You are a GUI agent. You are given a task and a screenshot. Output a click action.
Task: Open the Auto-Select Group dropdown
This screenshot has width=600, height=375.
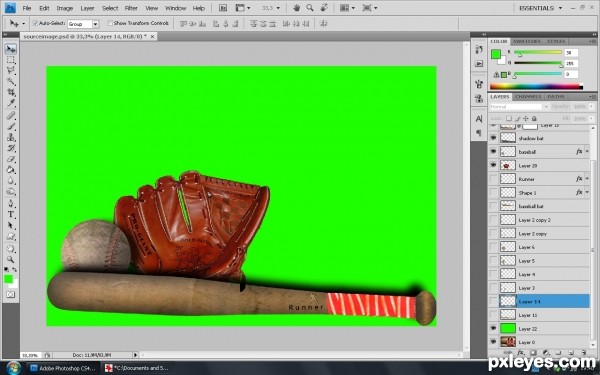coord(95,24)
